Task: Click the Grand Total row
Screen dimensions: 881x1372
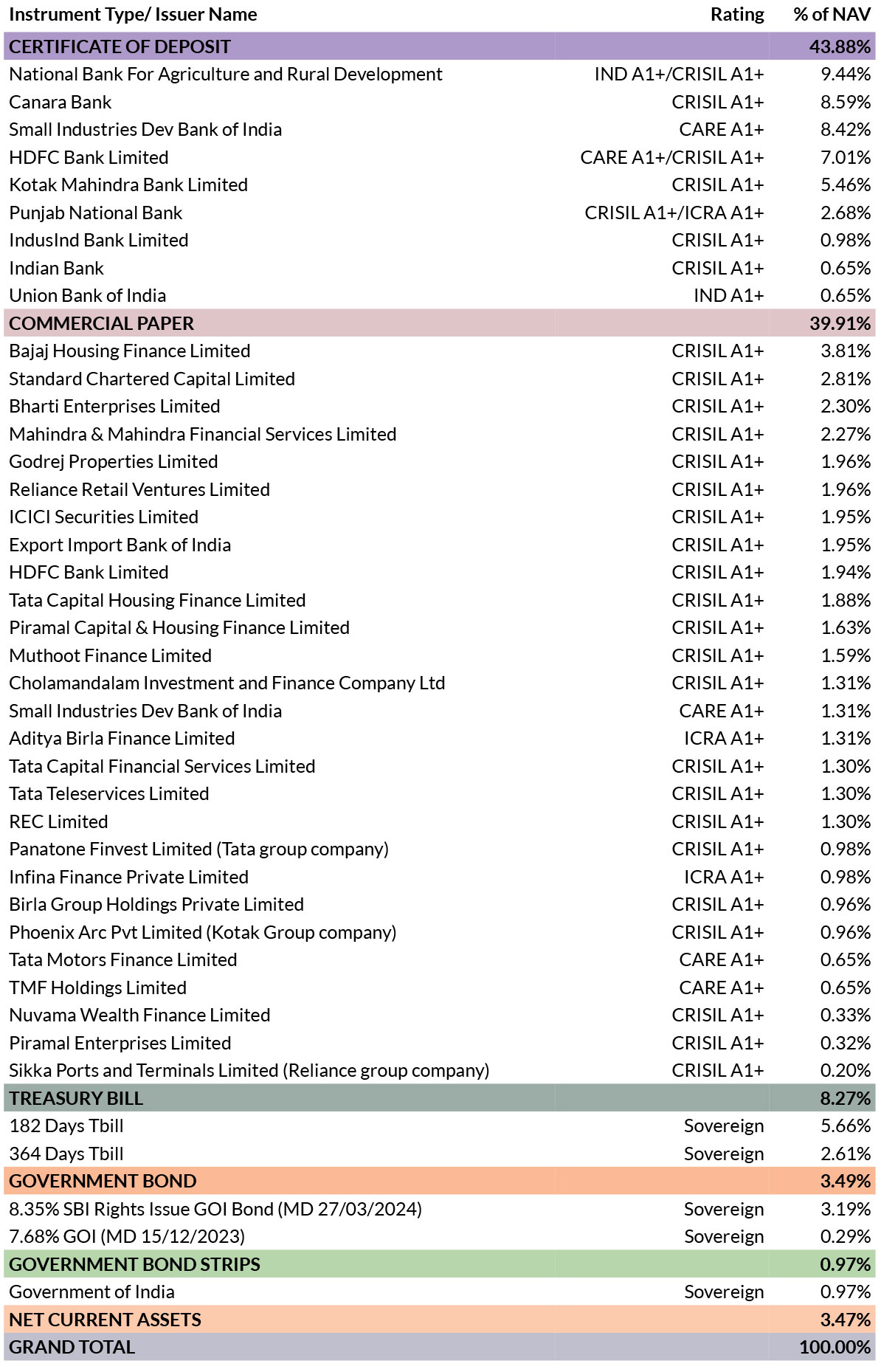Action: [x=440, y=1347]
